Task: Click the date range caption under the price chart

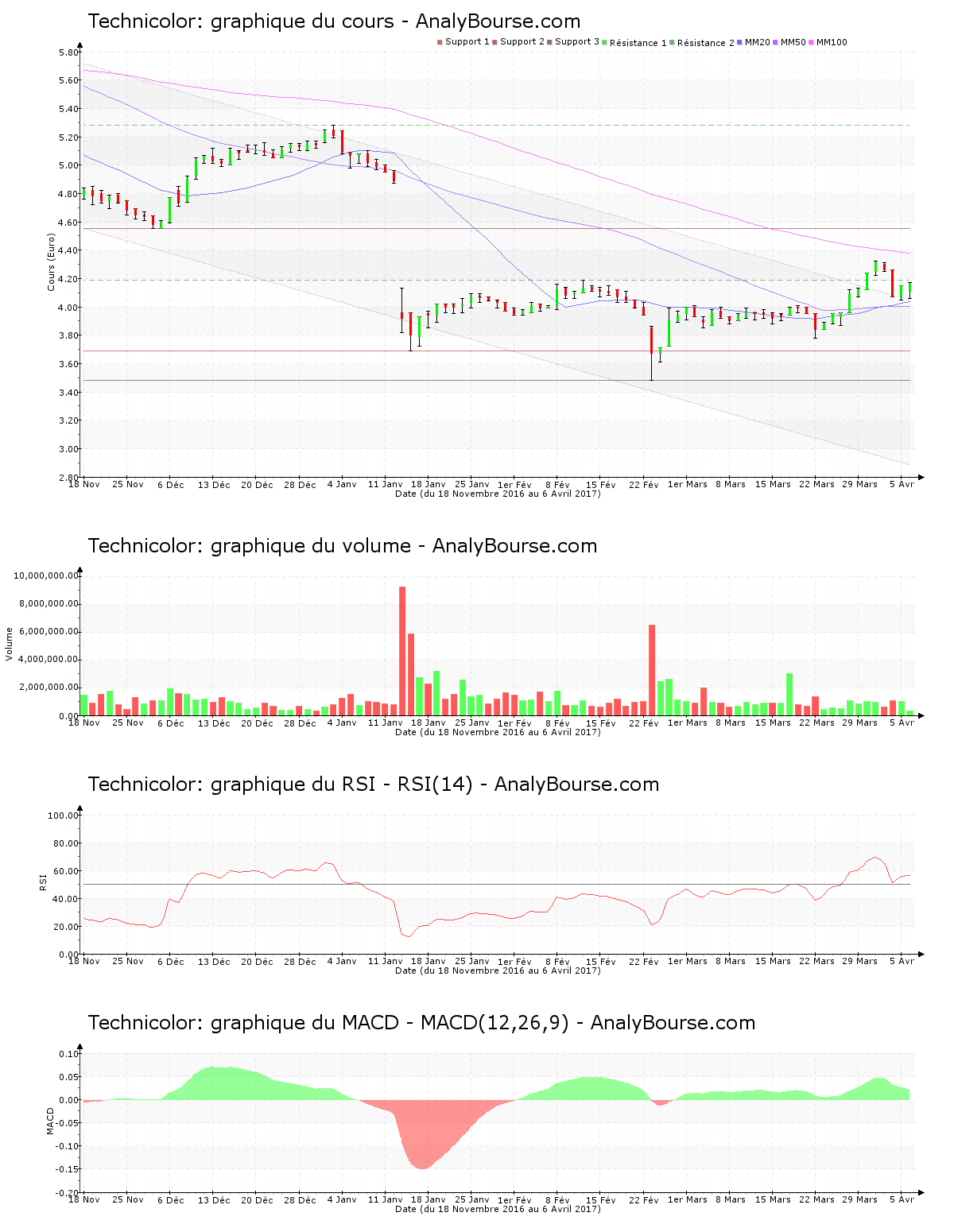Action: point(498,494)
